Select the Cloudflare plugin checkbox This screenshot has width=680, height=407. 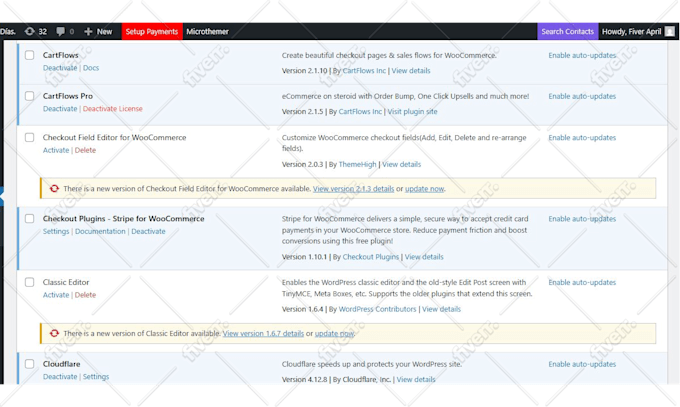click(29, 364)
